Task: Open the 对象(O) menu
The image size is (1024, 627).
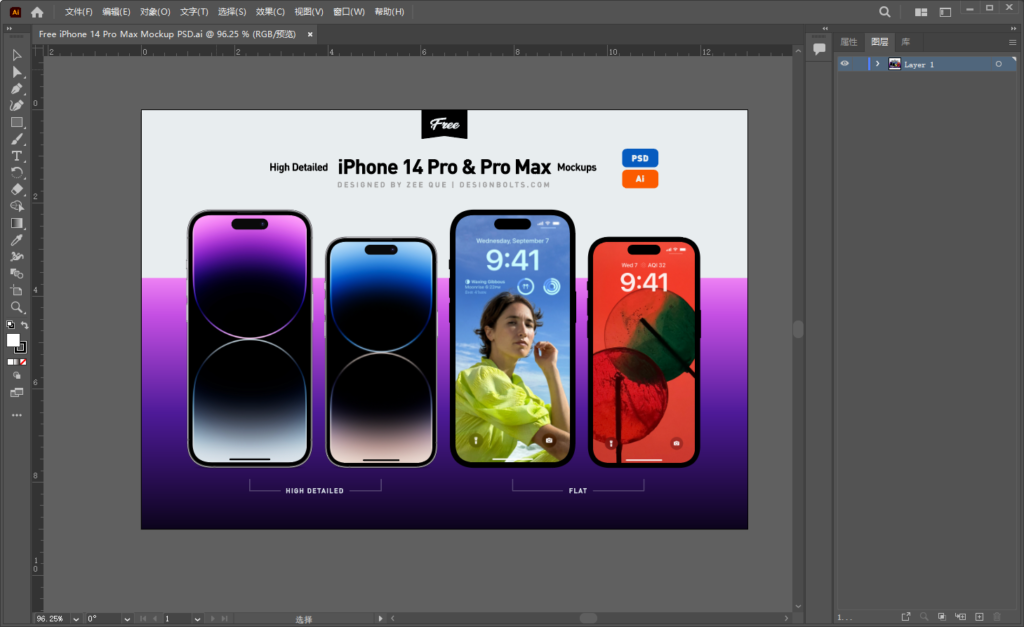Action: pos(155,12)
